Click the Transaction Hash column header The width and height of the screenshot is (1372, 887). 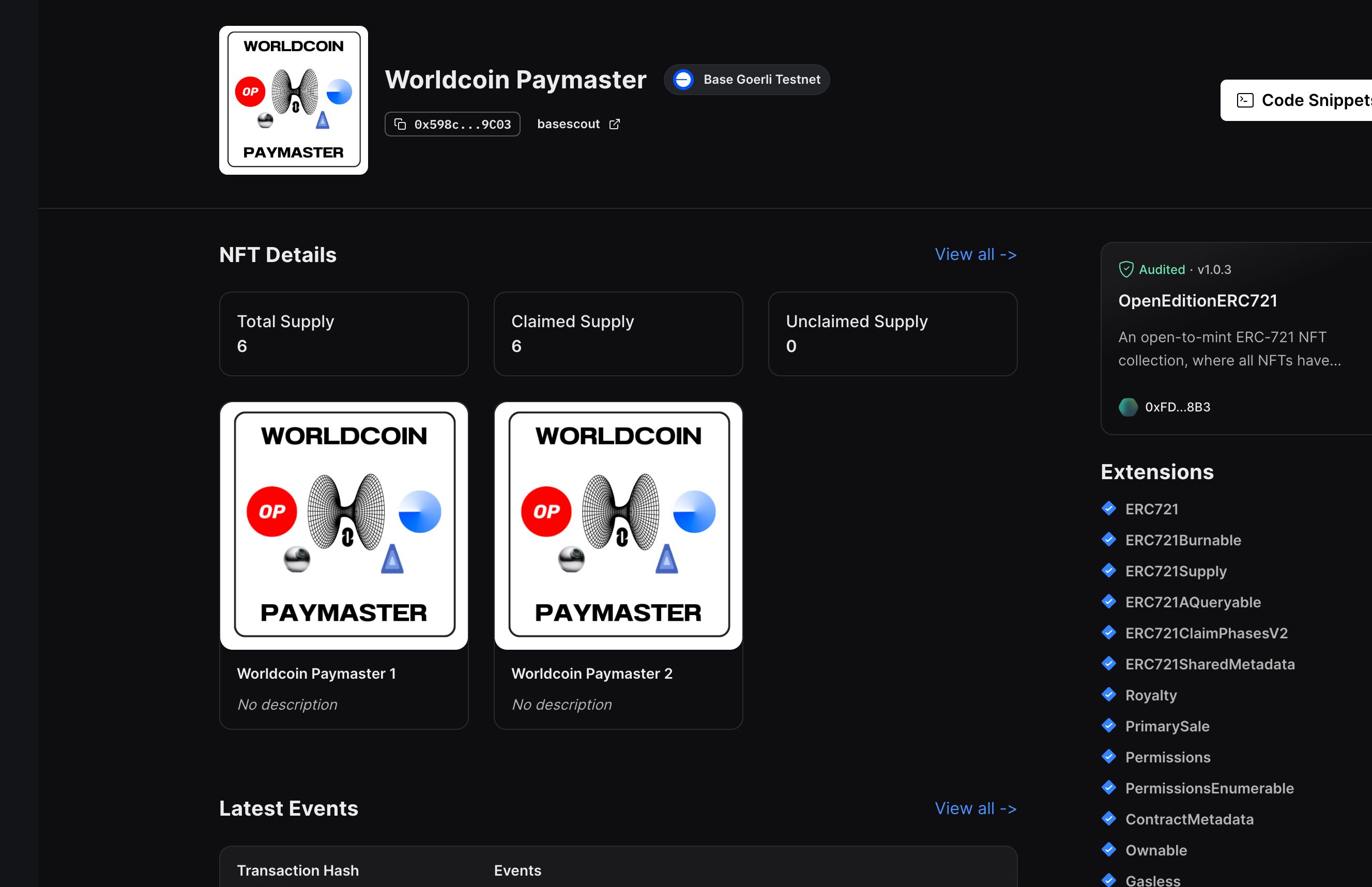point(298,870)
